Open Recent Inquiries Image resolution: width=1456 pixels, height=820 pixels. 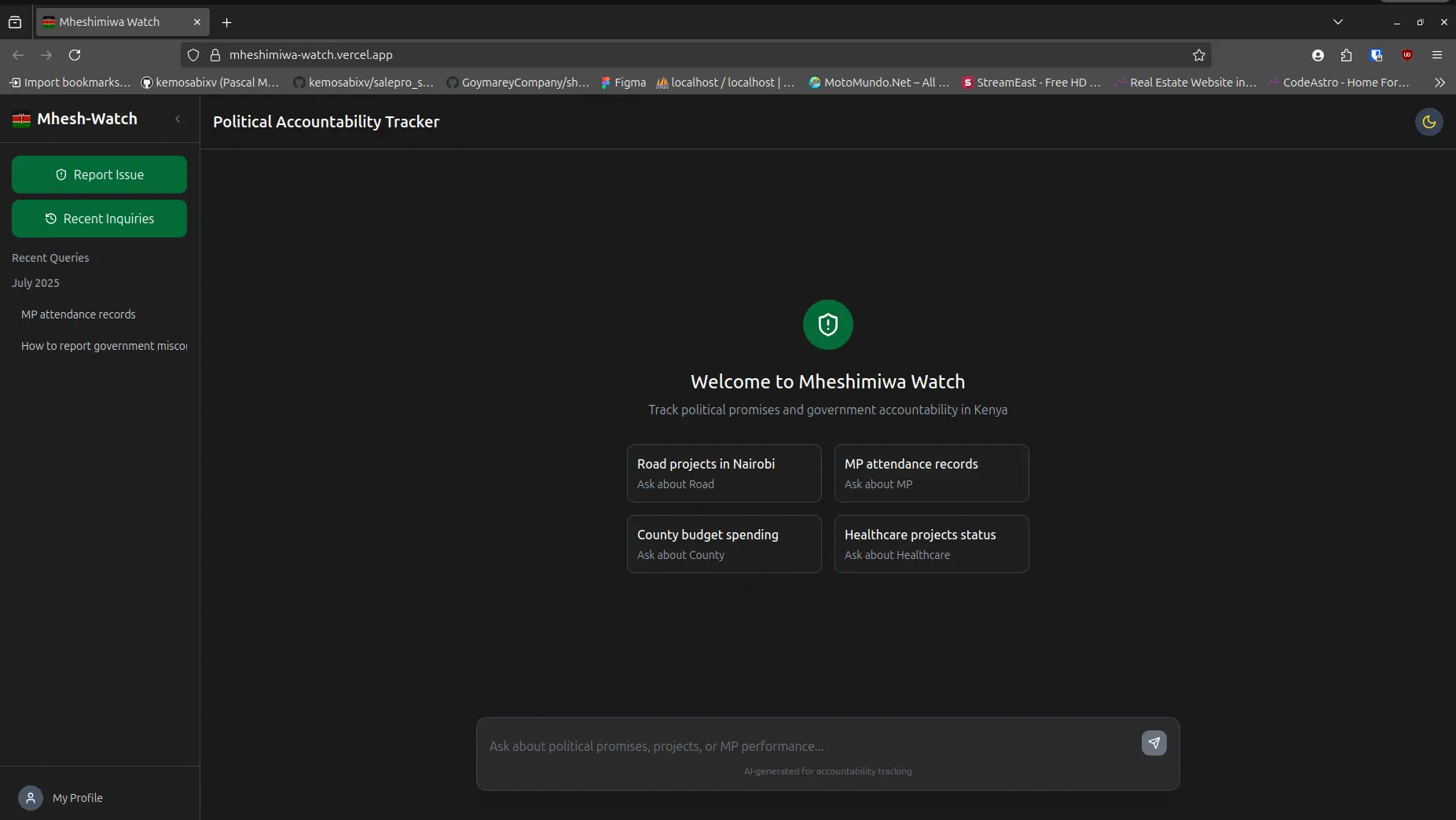click(x=99, y=219)
